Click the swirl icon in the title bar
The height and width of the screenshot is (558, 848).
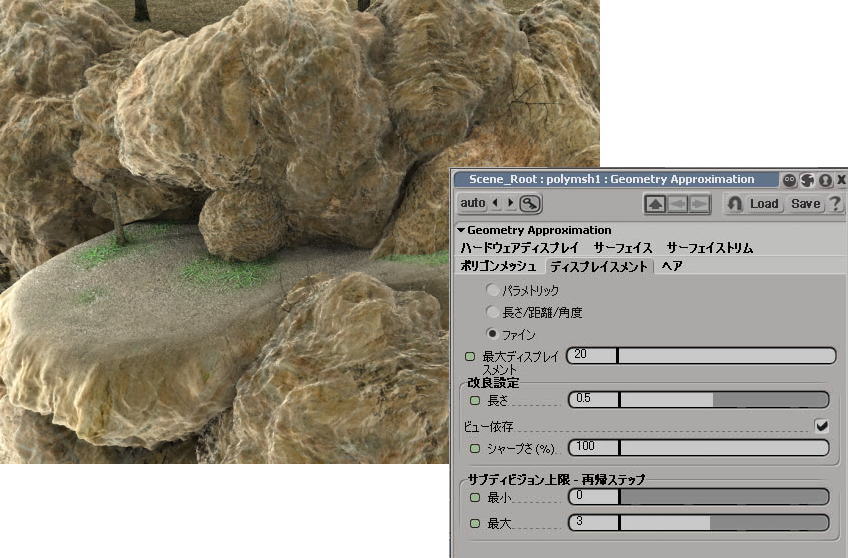tap(808, 180)
